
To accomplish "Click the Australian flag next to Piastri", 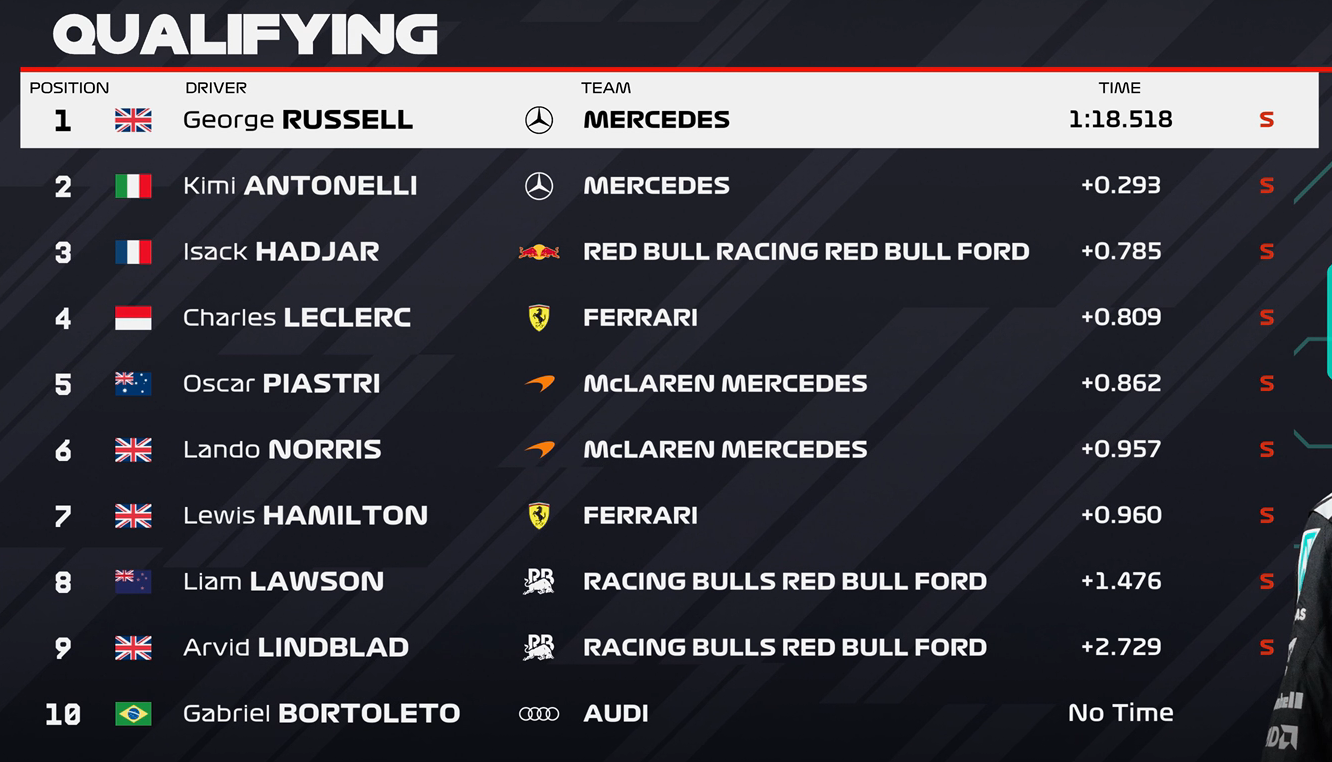I will click(x=133, y=384).
